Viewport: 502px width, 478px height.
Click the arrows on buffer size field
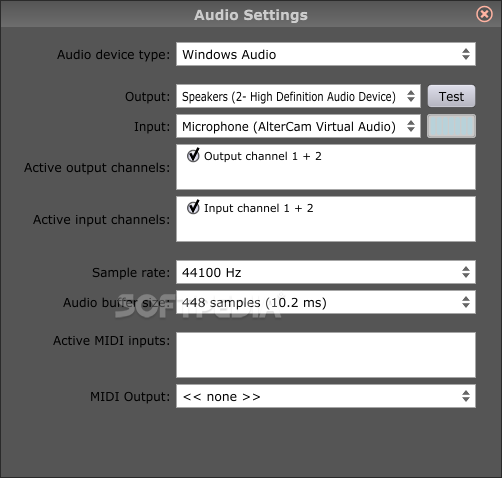466,302
